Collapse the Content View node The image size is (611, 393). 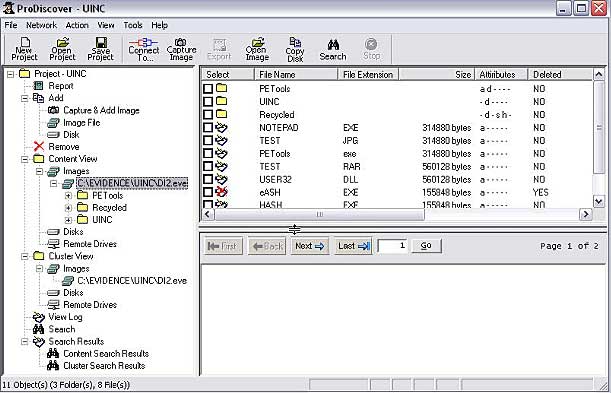point(25,159)
